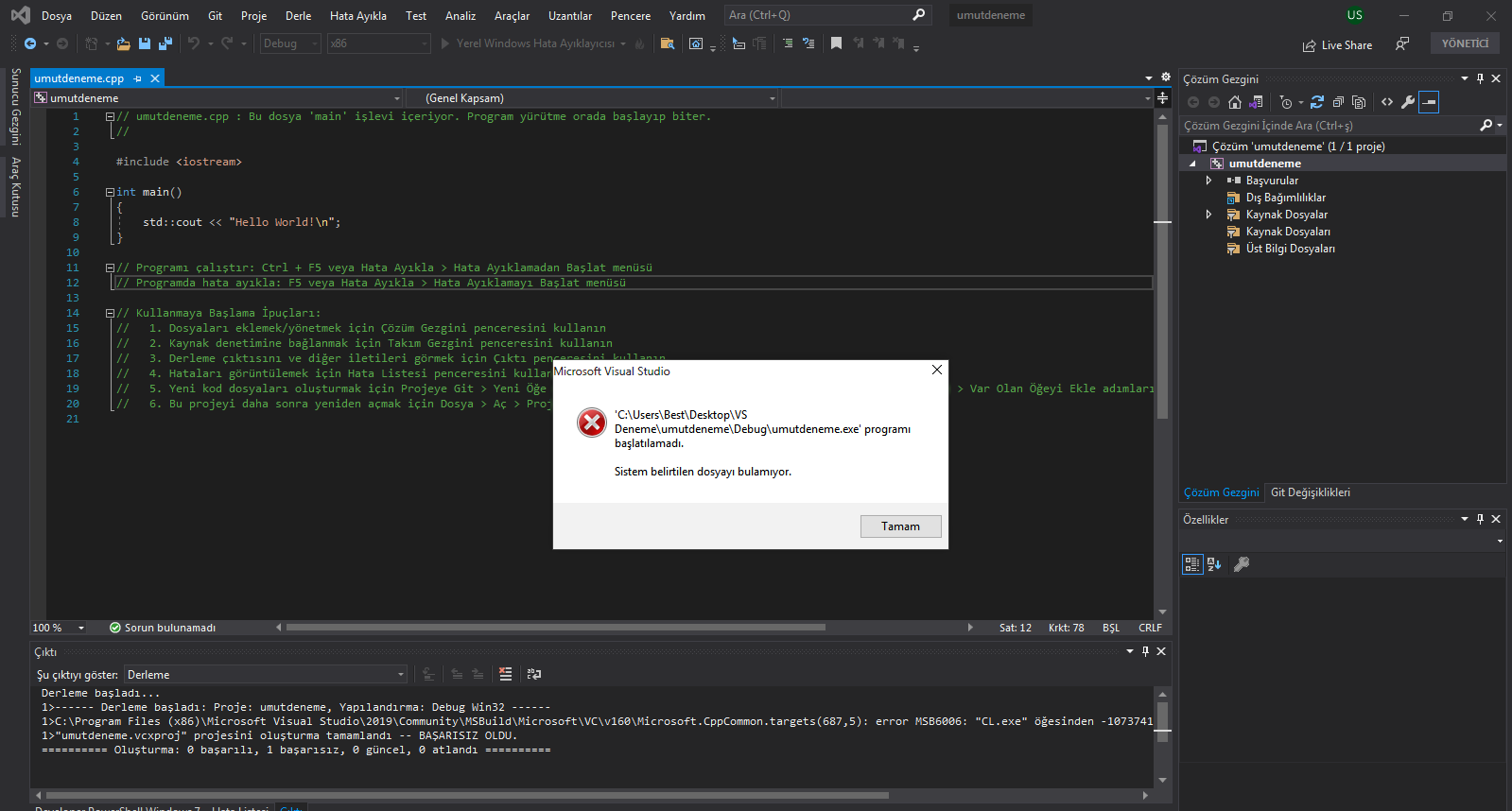Open the Araçlar menu
Screen dimensions: 1512x811
tap(512, 16)
